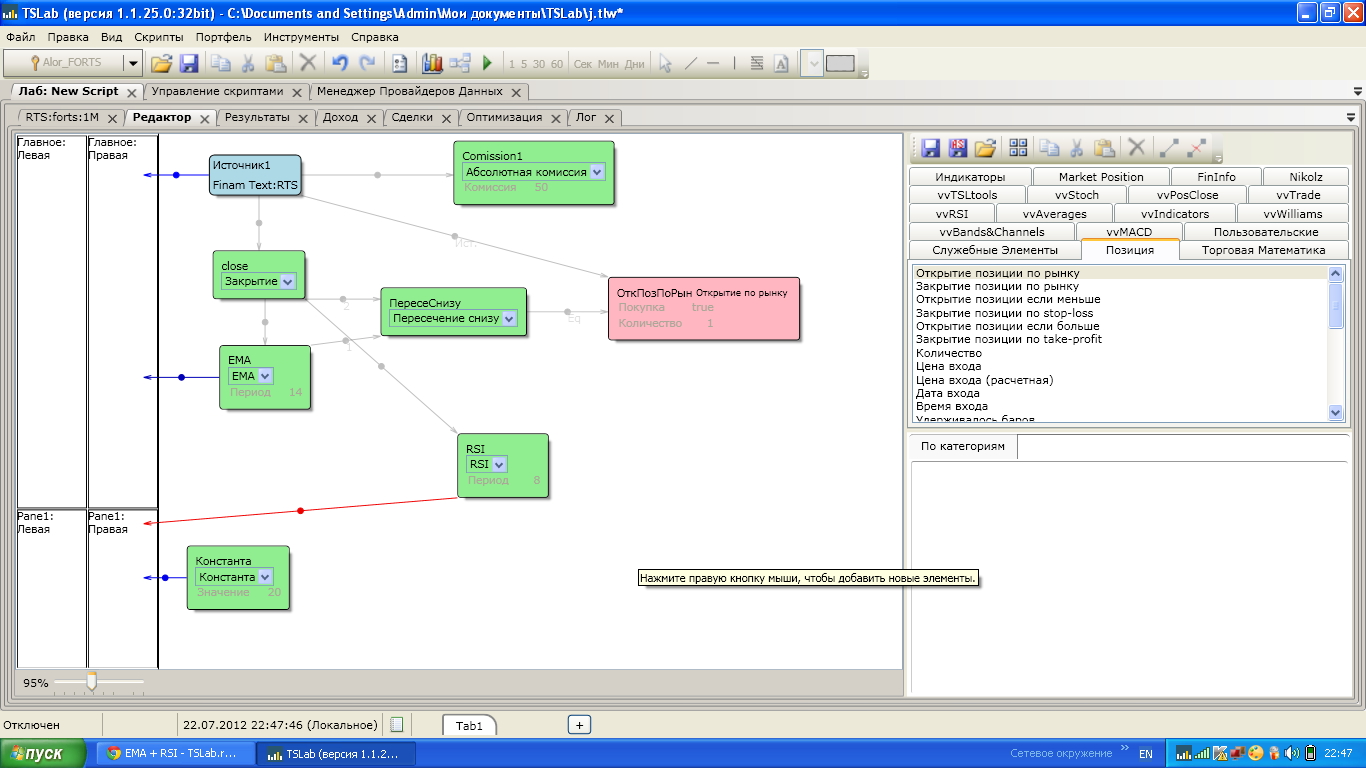Click the Paste icon in main toolbar
Image resolution: width=1366 pixels, height=768 pixels.
[276, 63]
